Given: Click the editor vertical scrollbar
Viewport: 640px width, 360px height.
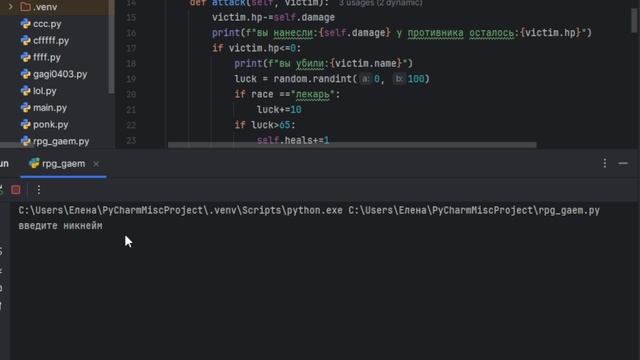Looking at the screenshot, I should [634, 20].
